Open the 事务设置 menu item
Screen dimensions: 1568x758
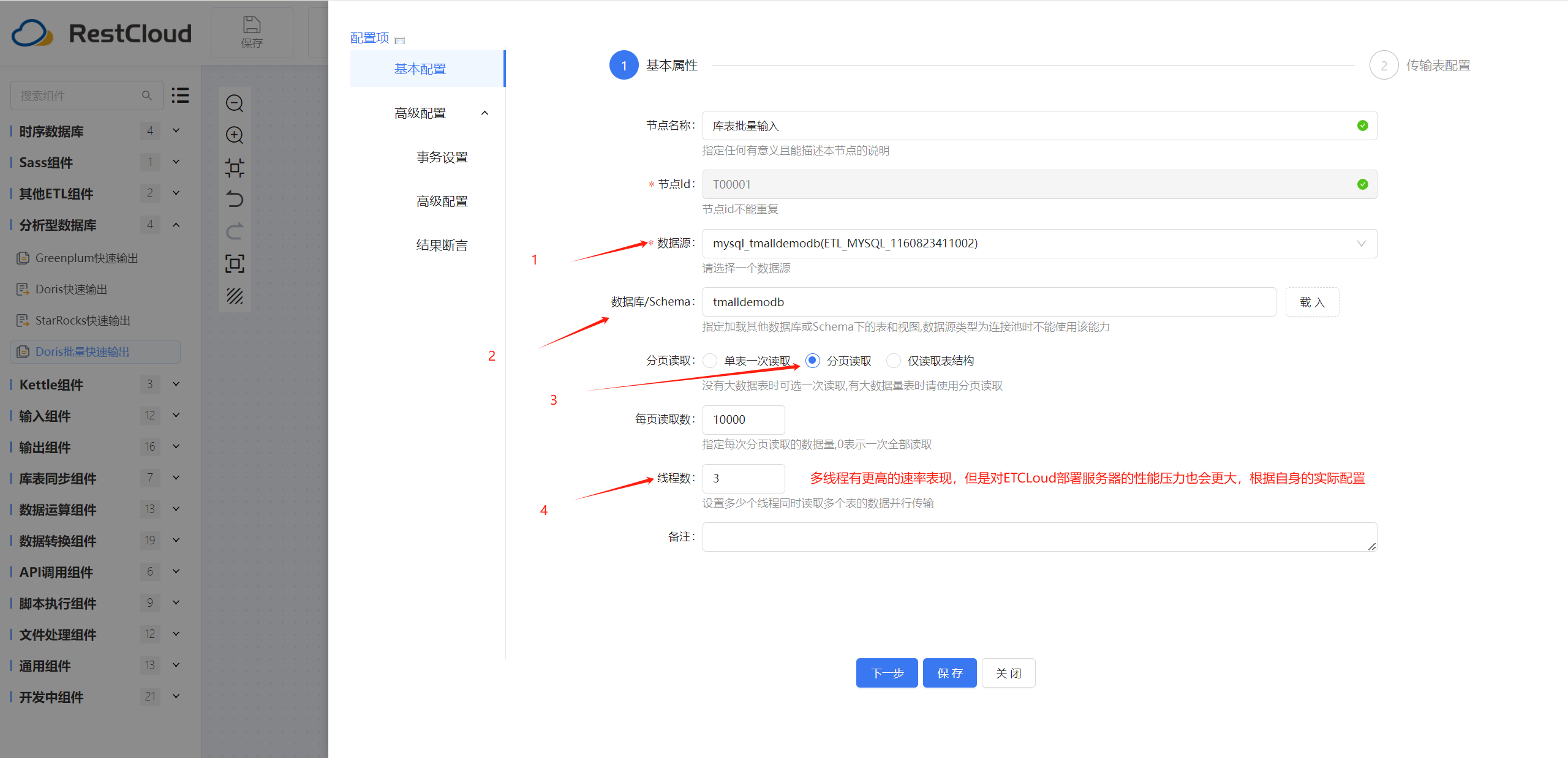click(442, 157)
